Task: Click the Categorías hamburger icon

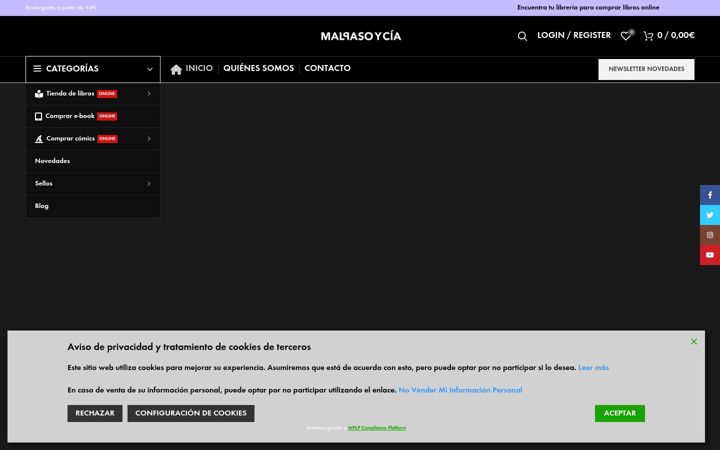Action: [37, 68]
